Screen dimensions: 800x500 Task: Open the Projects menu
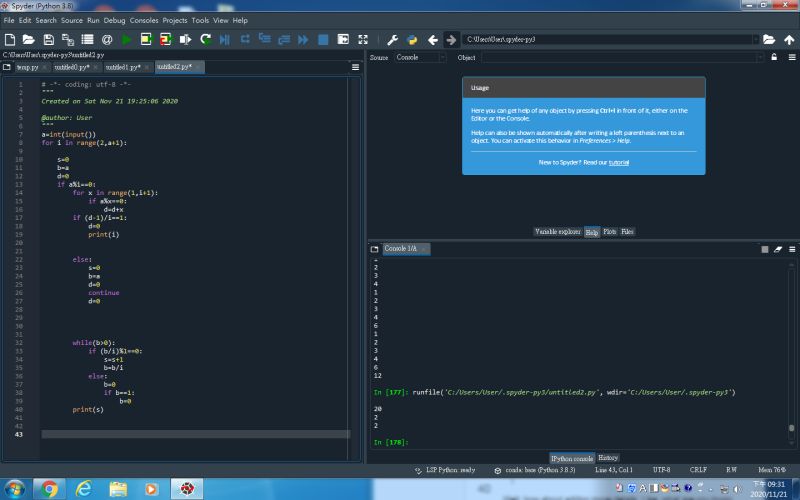(175, 20)
